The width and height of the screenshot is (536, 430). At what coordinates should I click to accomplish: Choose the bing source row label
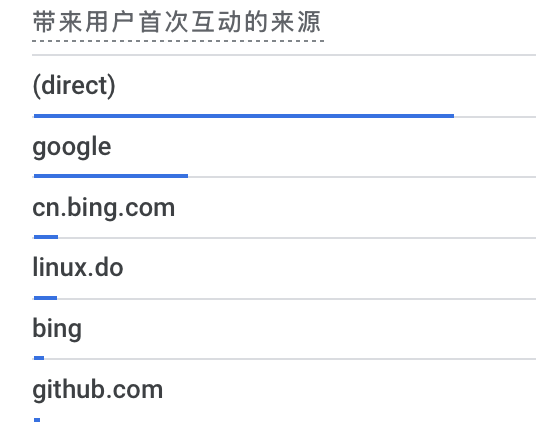57,328
